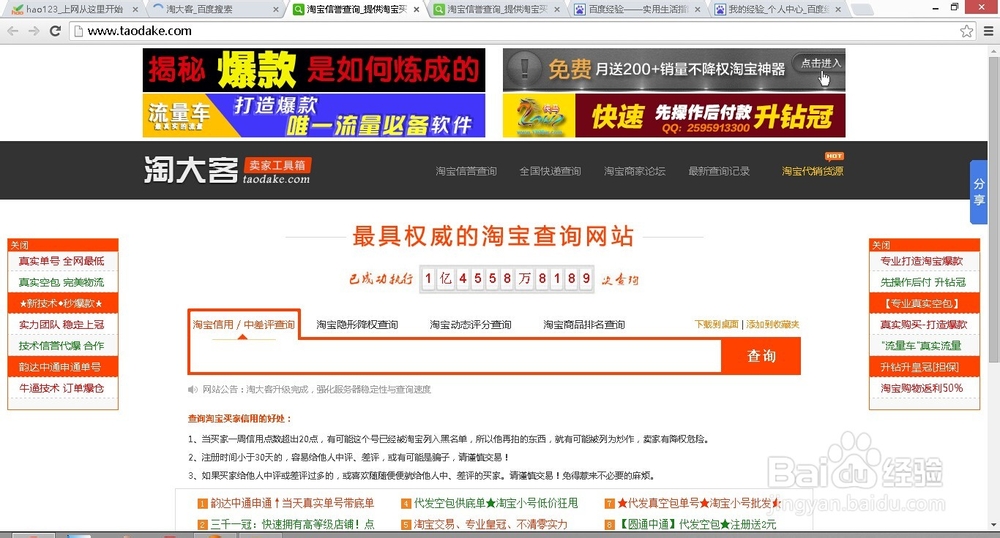Open the 流量车 打造爆款 banner ad
Screen dimensions: 1000x538
[314, 115]
